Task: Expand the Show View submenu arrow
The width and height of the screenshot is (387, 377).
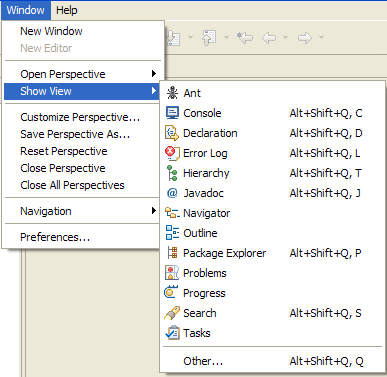Action: pos(154,91)
